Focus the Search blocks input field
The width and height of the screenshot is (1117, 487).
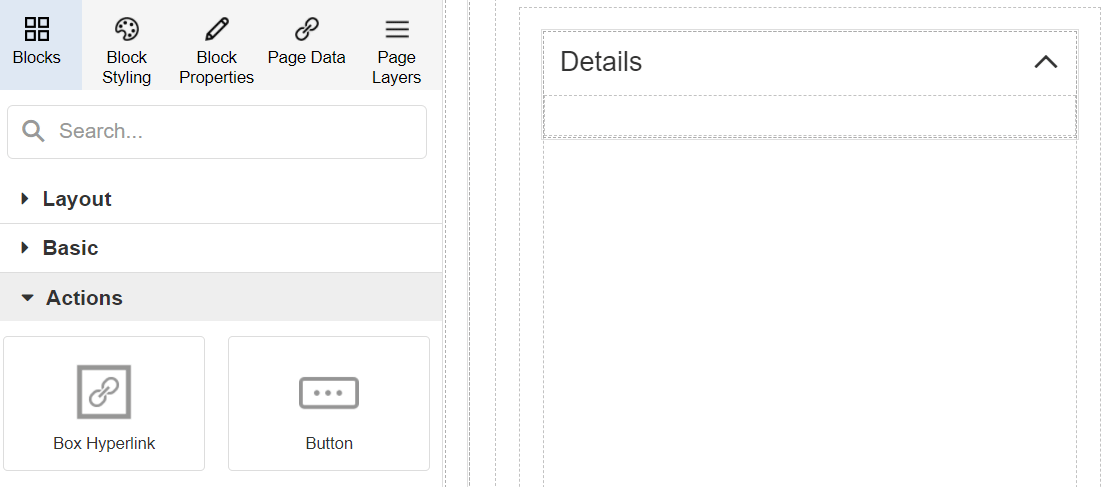pos(235,131)
